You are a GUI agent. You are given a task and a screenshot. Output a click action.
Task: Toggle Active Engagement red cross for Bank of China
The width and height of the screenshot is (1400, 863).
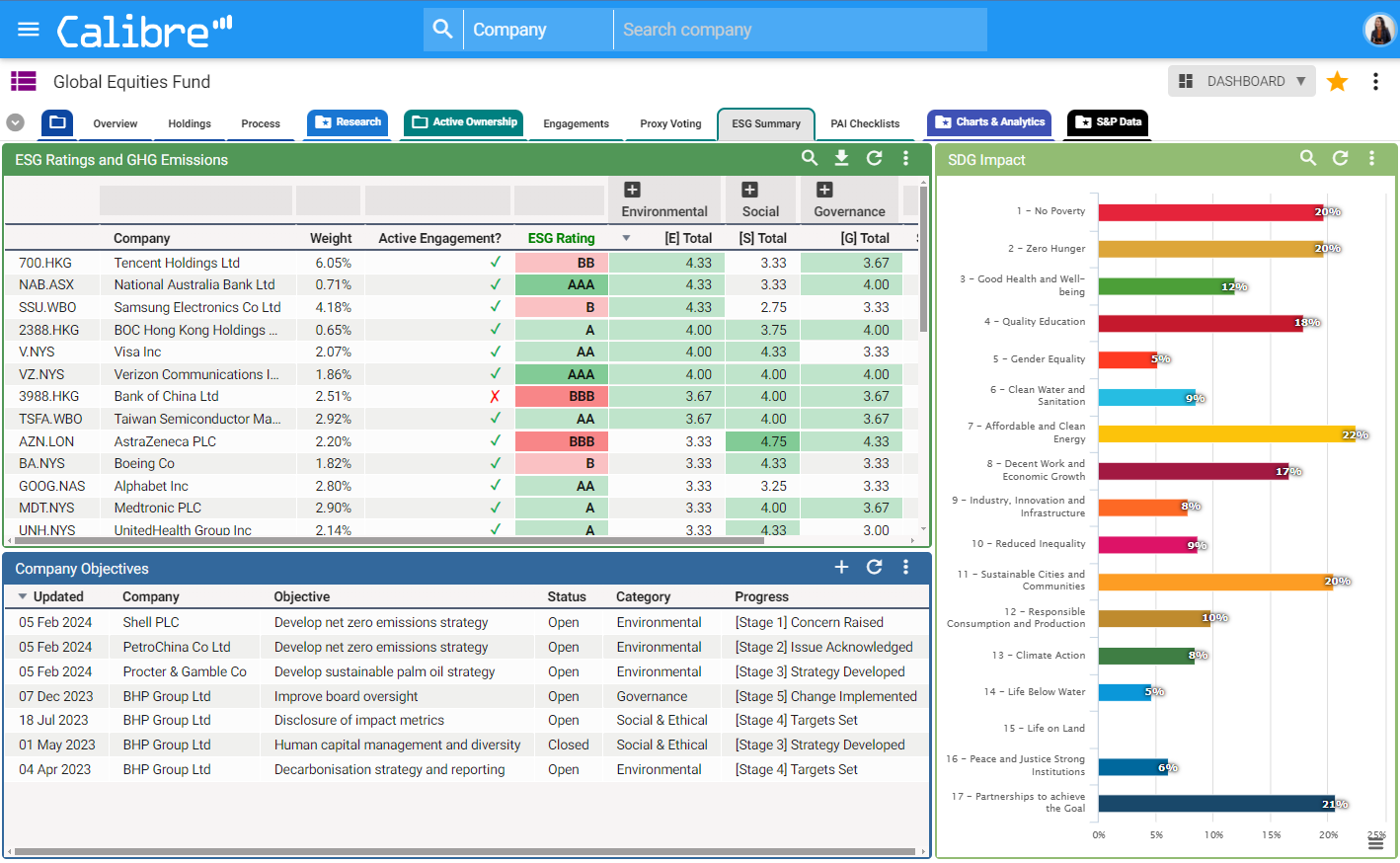[x=495, y=396]
